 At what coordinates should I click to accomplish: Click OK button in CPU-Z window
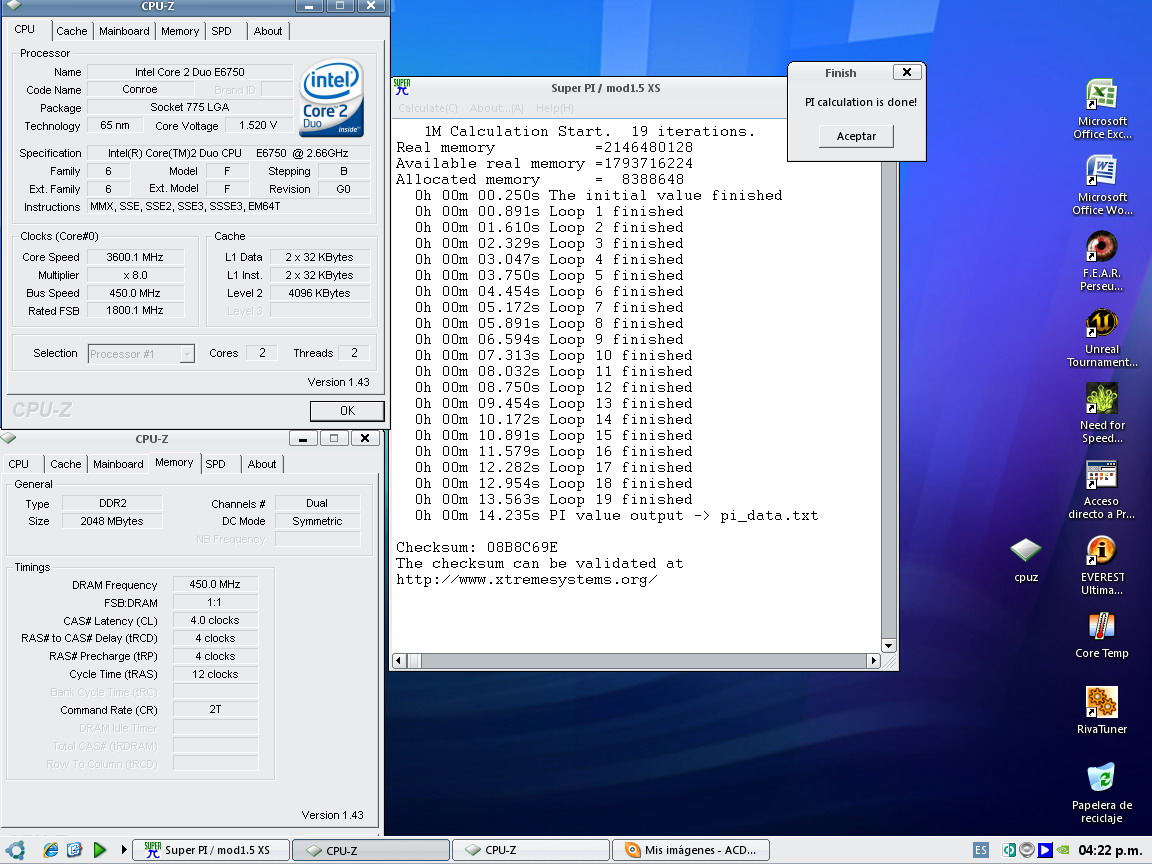coord(347,411)
